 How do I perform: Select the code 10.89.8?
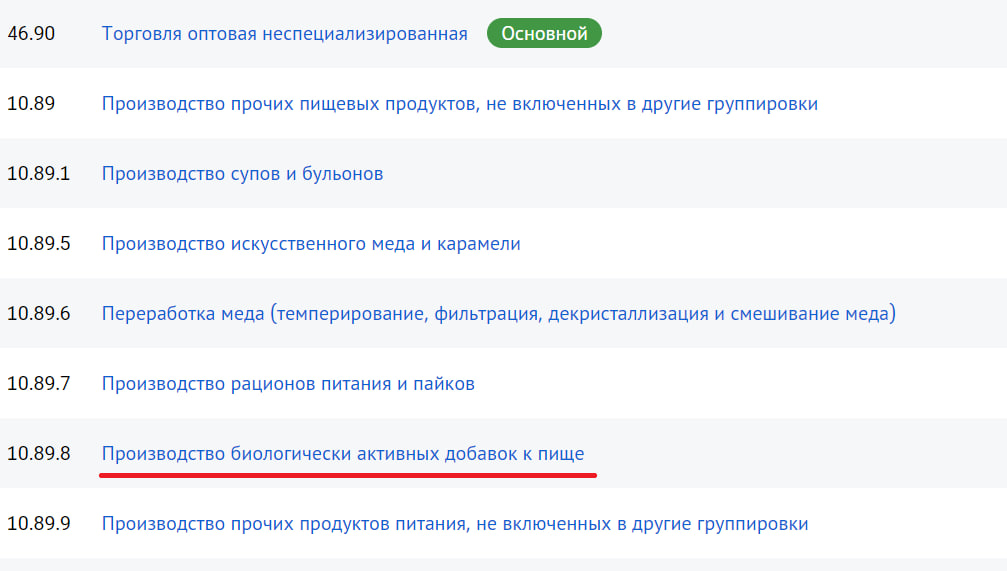(38, 454)
